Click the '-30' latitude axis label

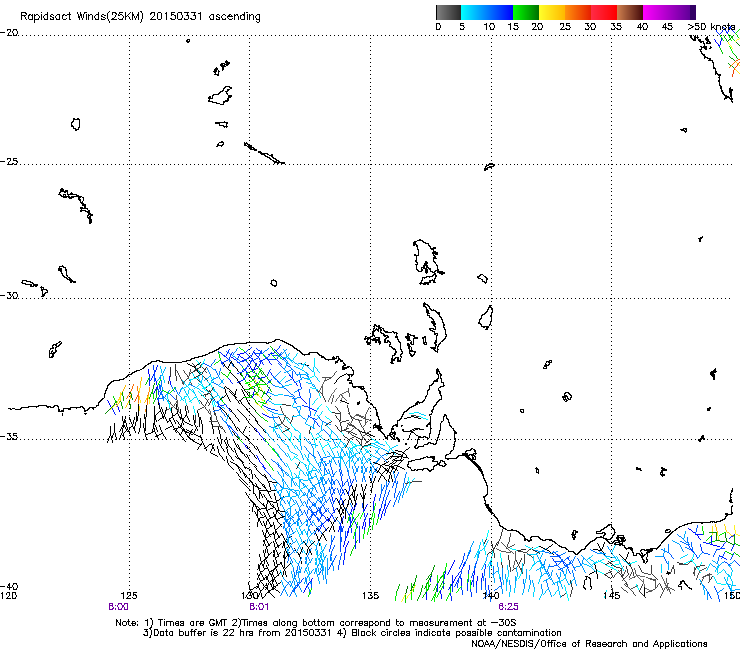point(9,295)
